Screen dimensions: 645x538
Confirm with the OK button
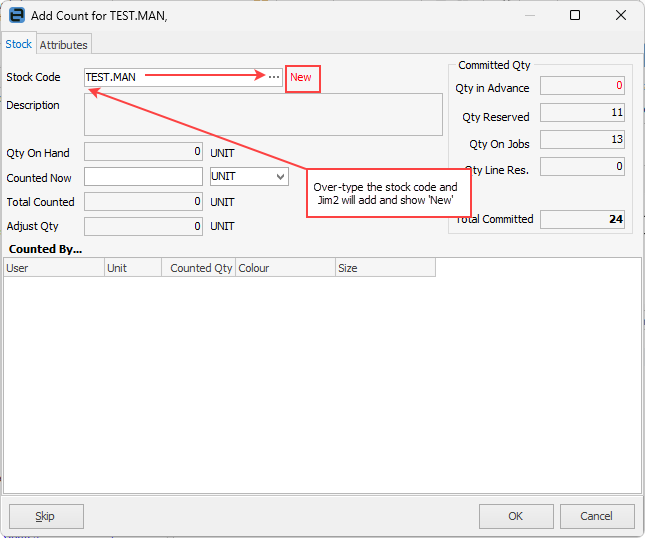(516, 516)
